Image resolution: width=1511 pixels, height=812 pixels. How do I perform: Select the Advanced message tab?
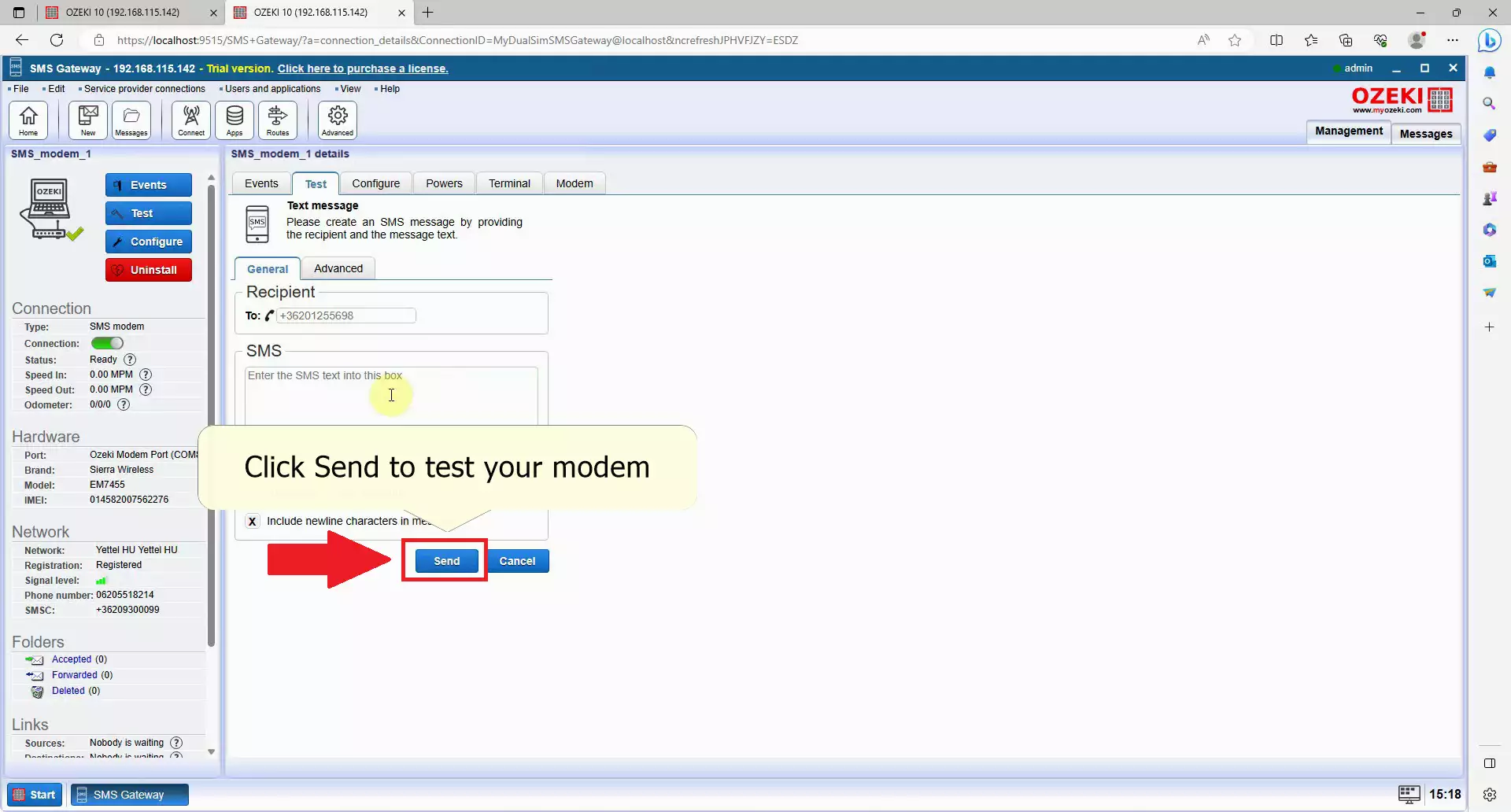[338, 268]
